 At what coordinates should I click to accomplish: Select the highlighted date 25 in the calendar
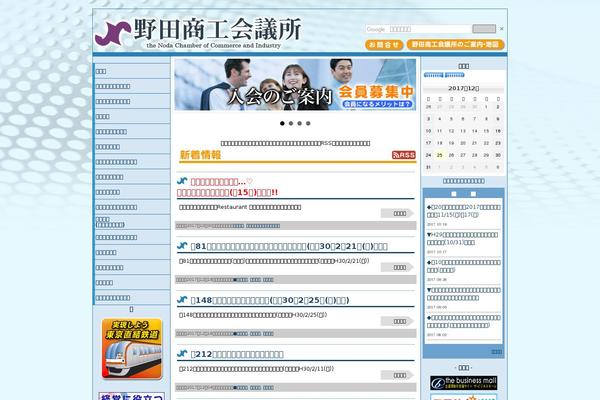pyautogui.click(x=440, y=155)
